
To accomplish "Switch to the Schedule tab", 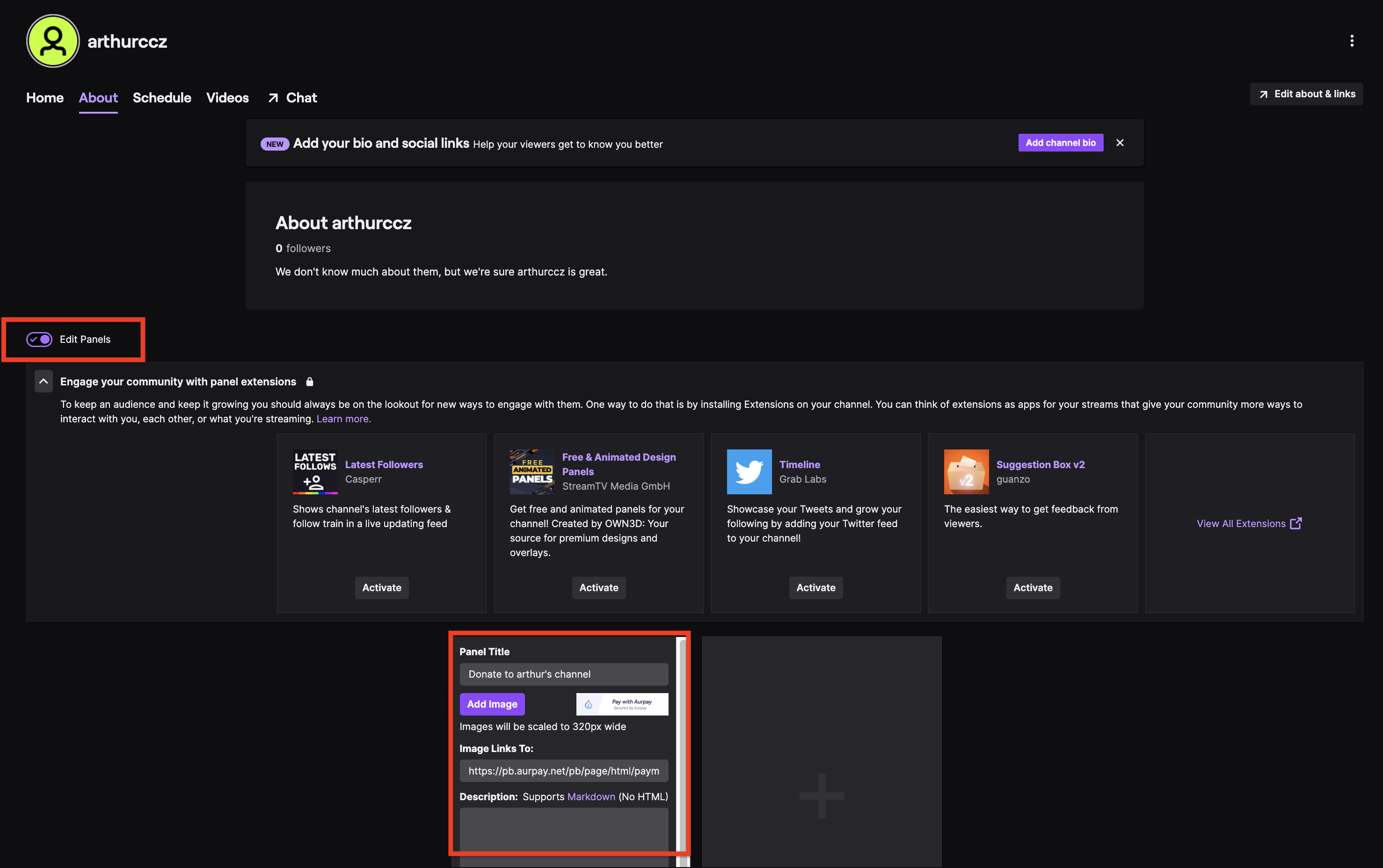I will click(x=162, y=98).
